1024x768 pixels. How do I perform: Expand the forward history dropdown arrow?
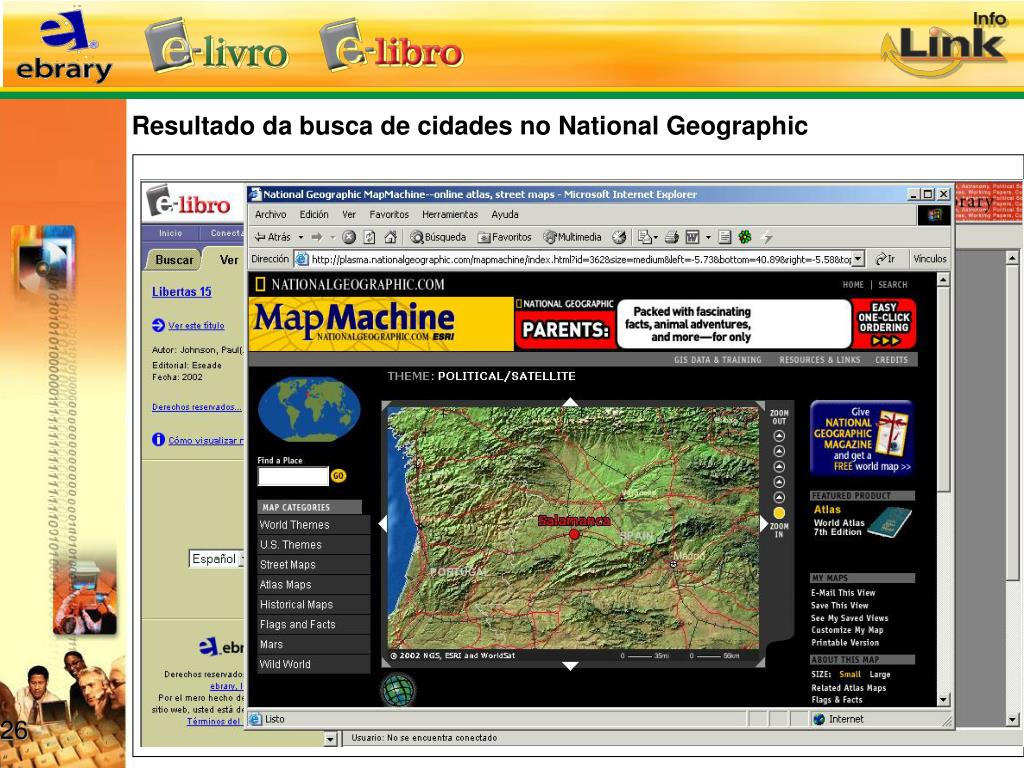tap(332, 238)
